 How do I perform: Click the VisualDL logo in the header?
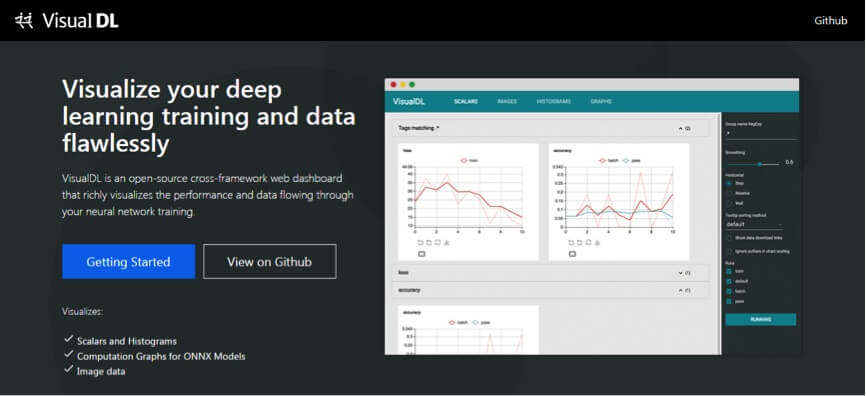[66, 21]
